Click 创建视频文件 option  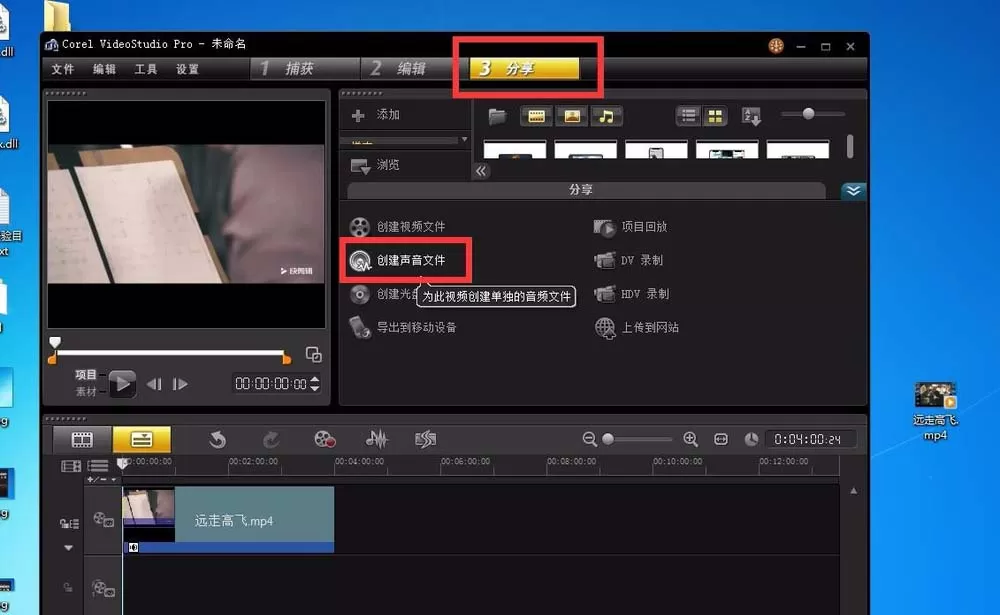coord(398,226)
